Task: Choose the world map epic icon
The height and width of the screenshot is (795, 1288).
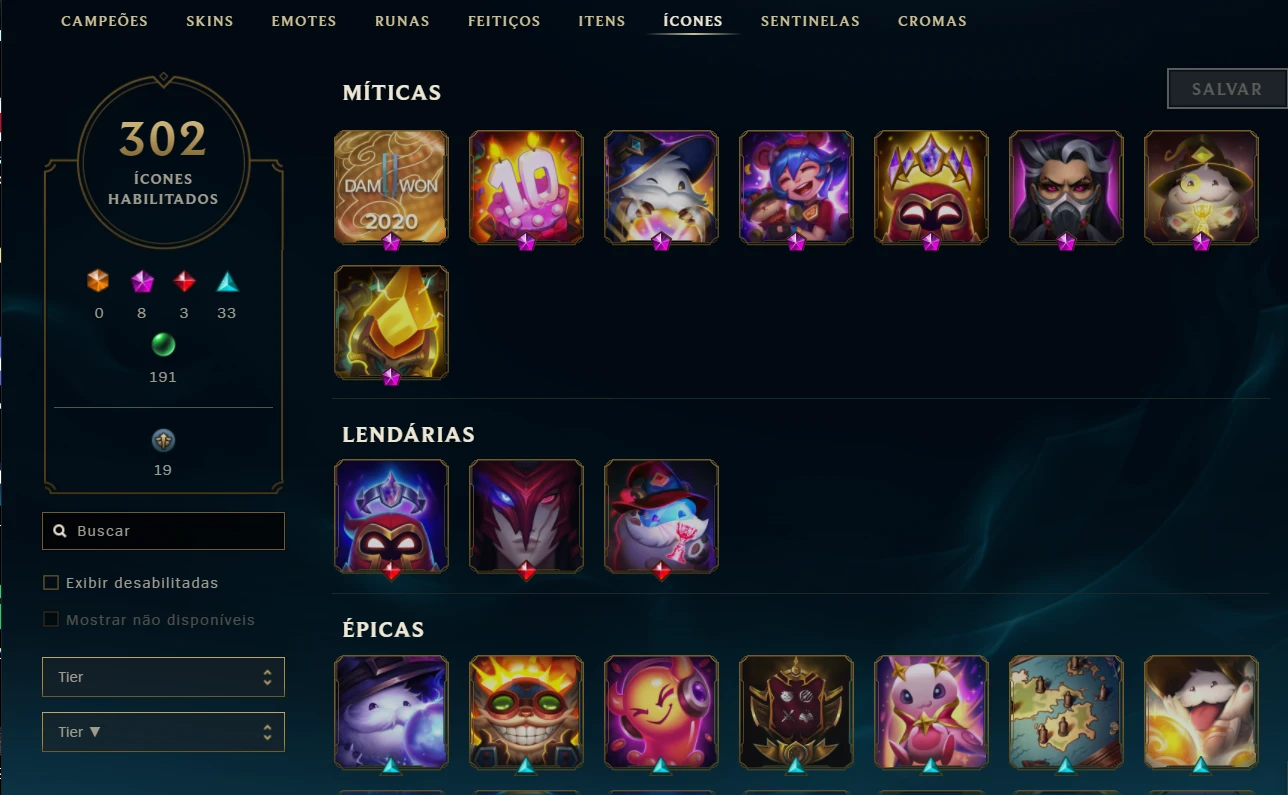Action: [1066, 712]
